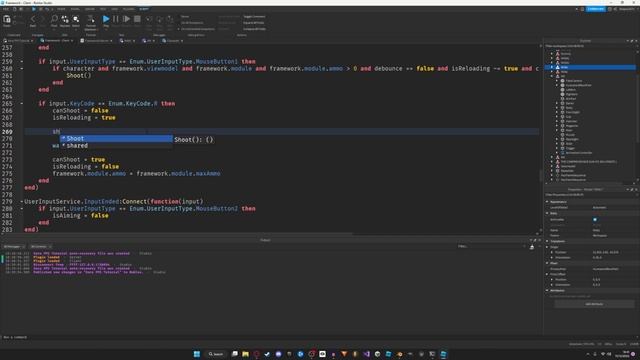Collapse the Data section in Properties

[547, 213]
